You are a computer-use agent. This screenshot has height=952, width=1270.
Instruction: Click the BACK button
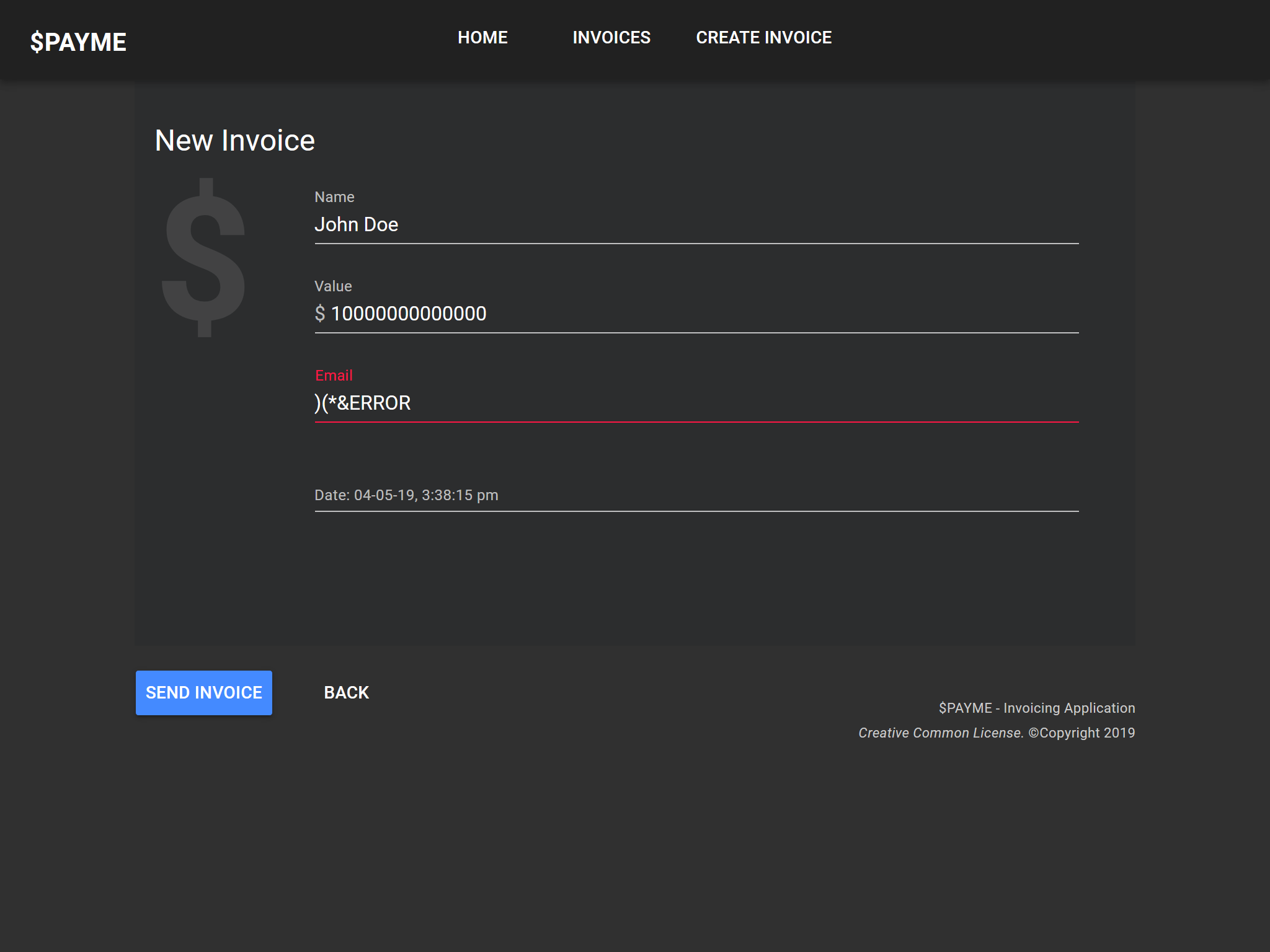click(346, 692)
